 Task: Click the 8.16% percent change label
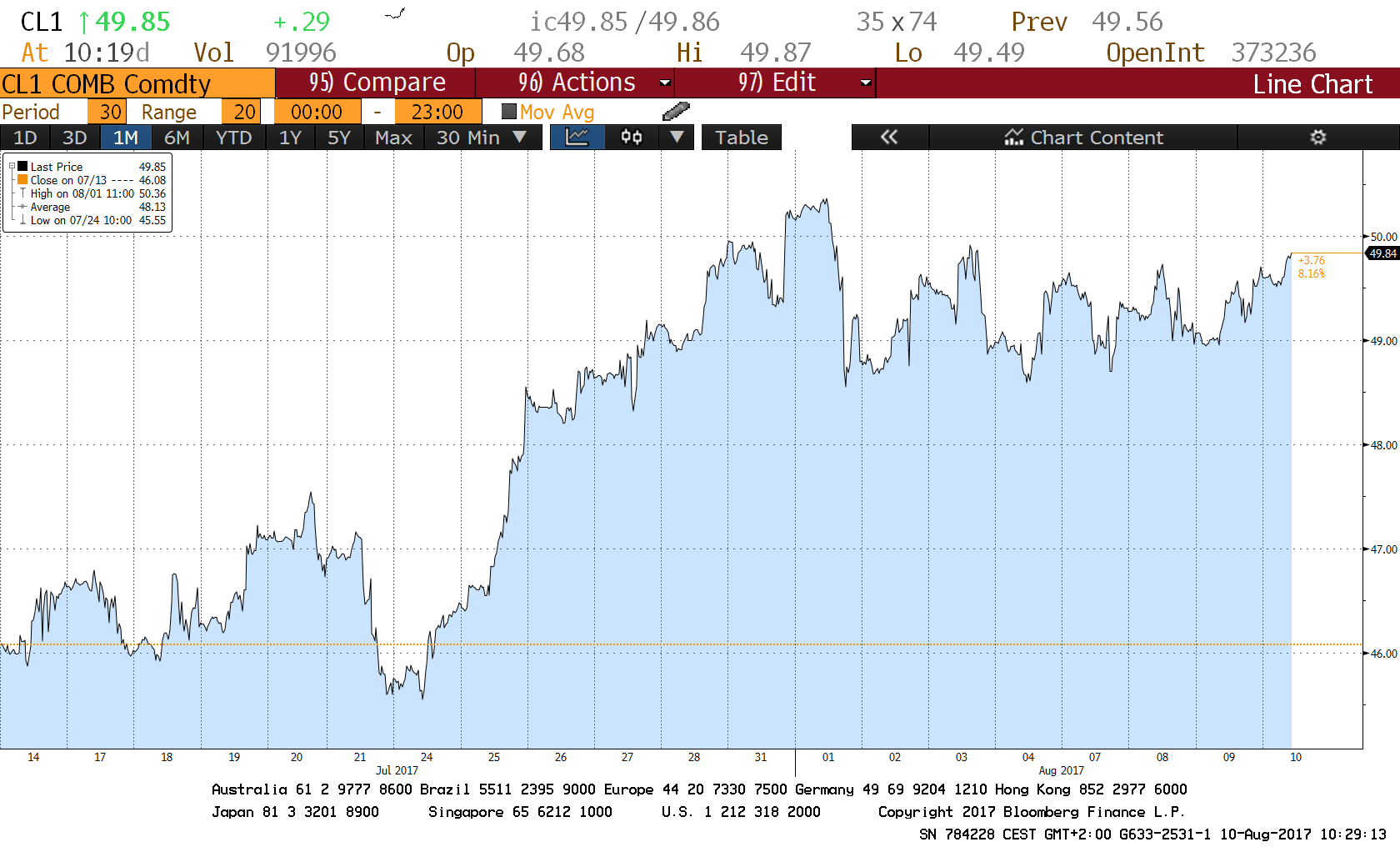pos(1311,273)
